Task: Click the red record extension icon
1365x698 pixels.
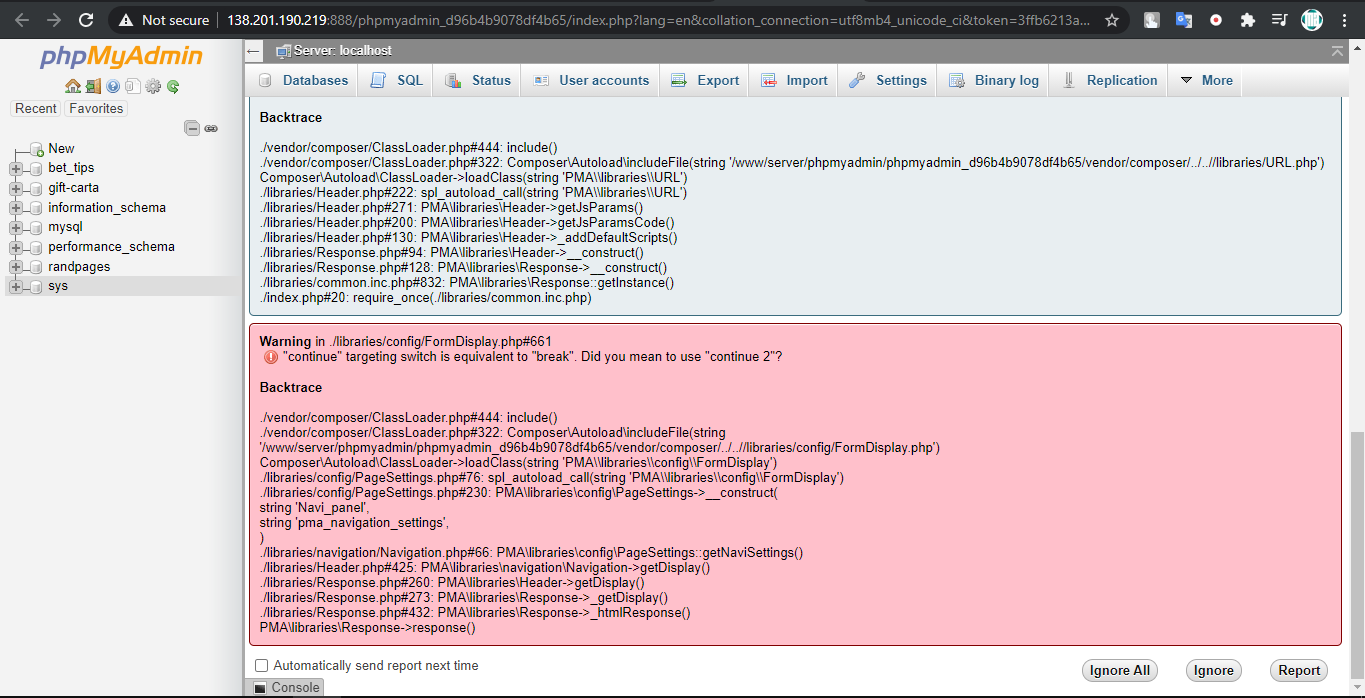Action: [x=1215, y=20]
